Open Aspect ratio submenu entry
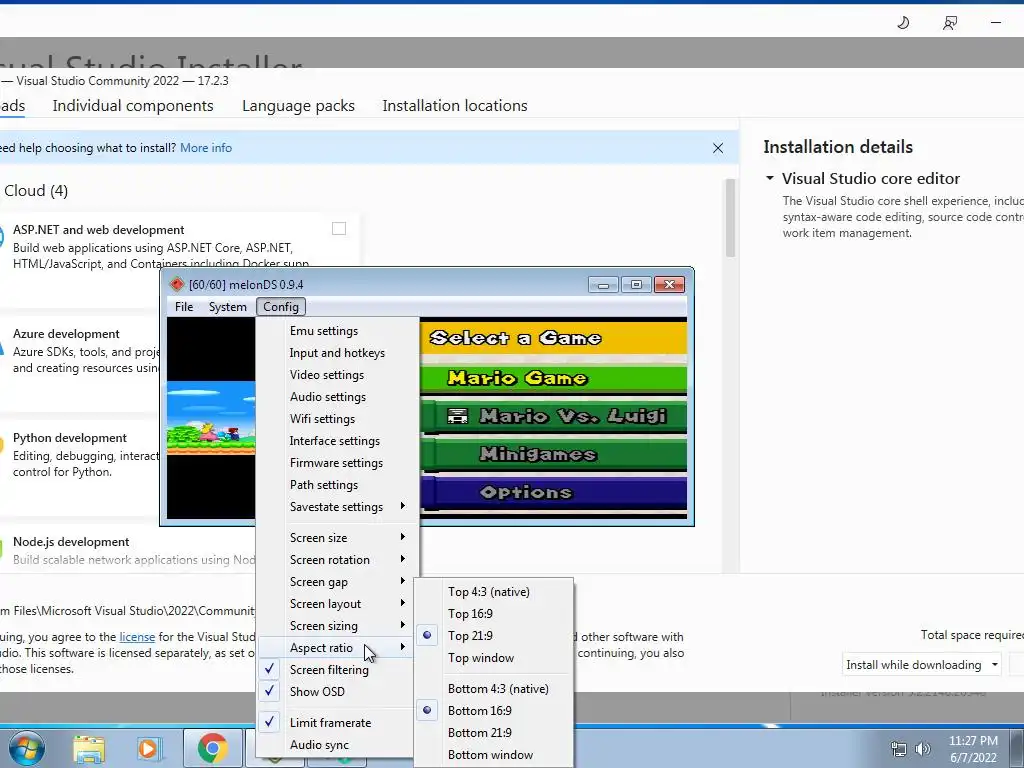This screenshot has width=1024, height=768. click(x=336, y=648)
